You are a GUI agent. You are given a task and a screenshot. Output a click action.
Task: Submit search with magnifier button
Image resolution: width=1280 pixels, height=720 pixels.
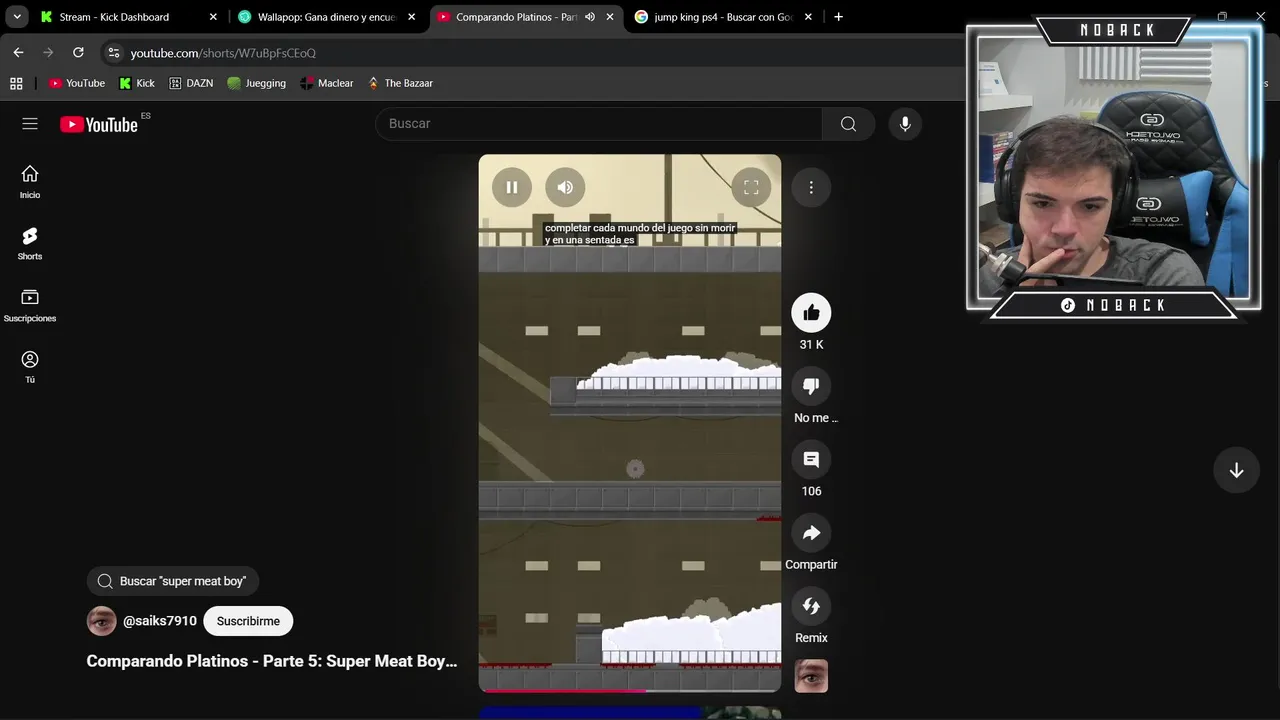click(848, 124)
